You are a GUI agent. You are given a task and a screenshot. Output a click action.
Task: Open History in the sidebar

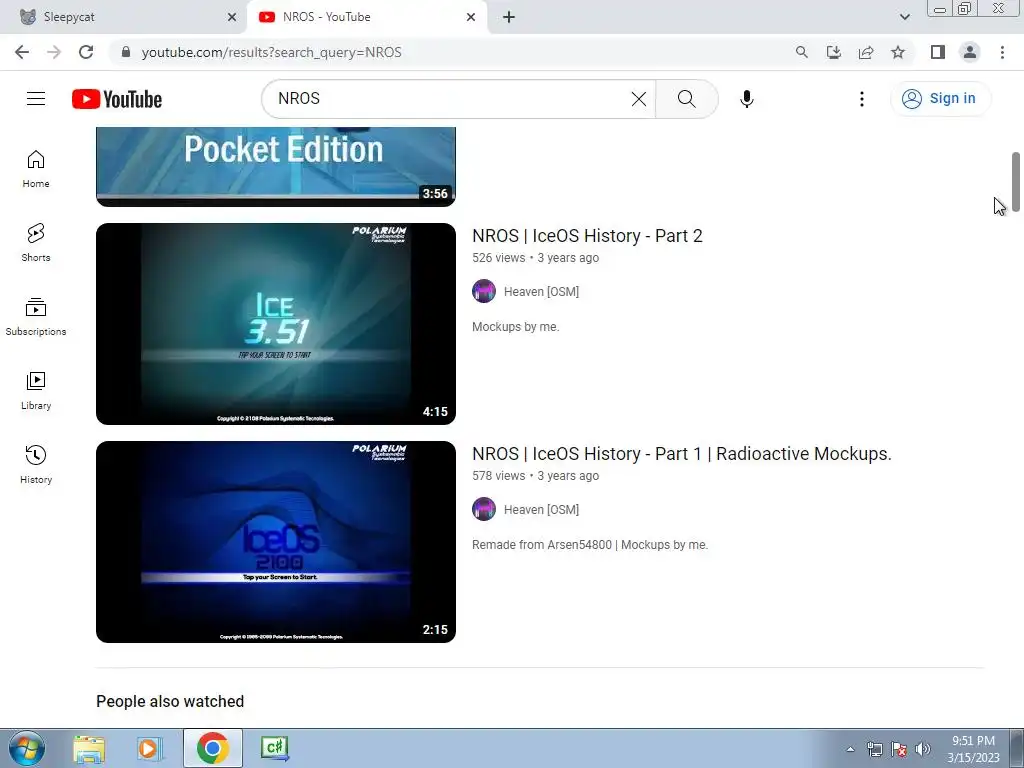36,464
